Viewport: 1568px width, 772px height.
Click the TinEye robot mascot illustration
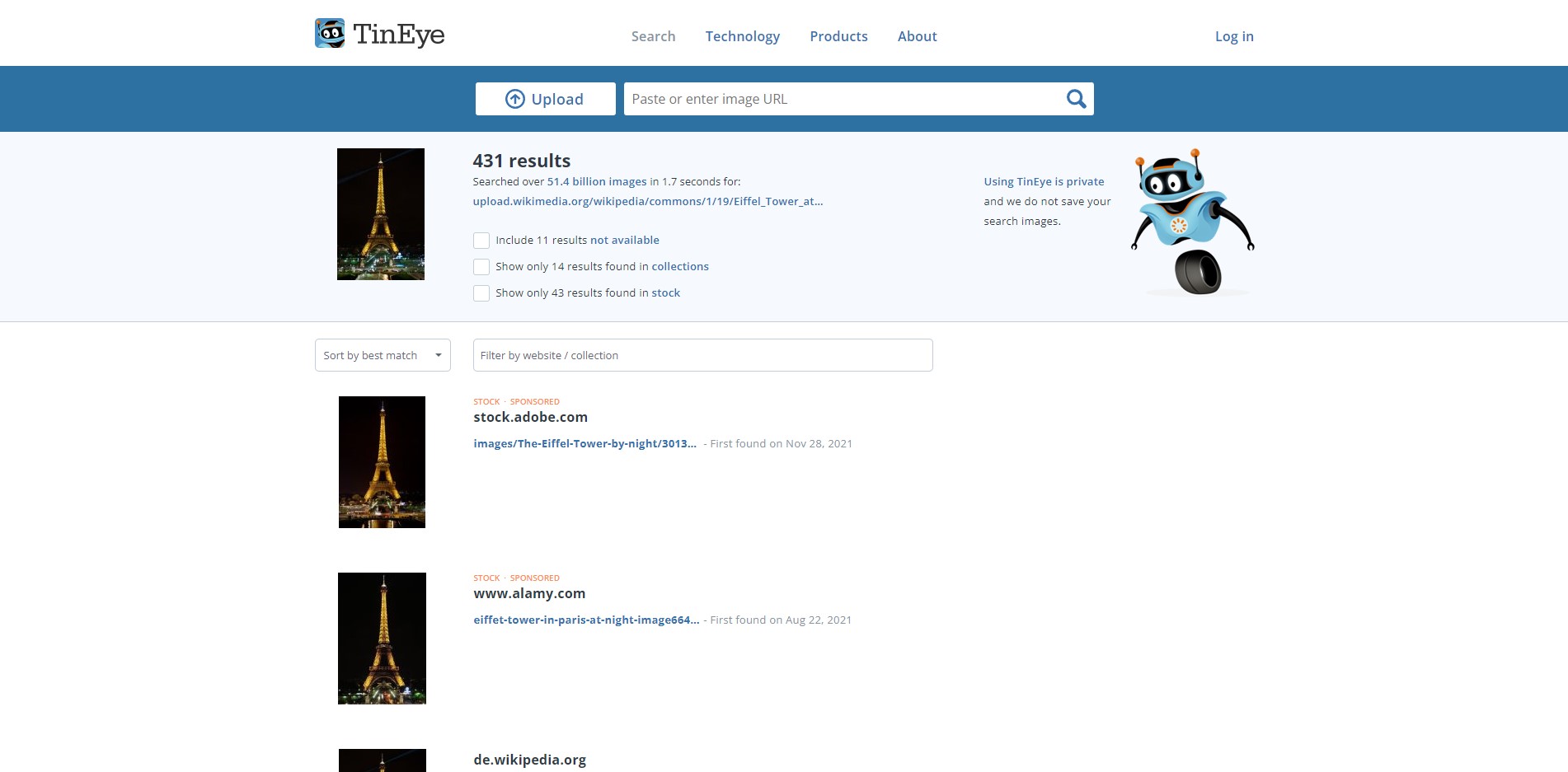tap(1193, 222)
